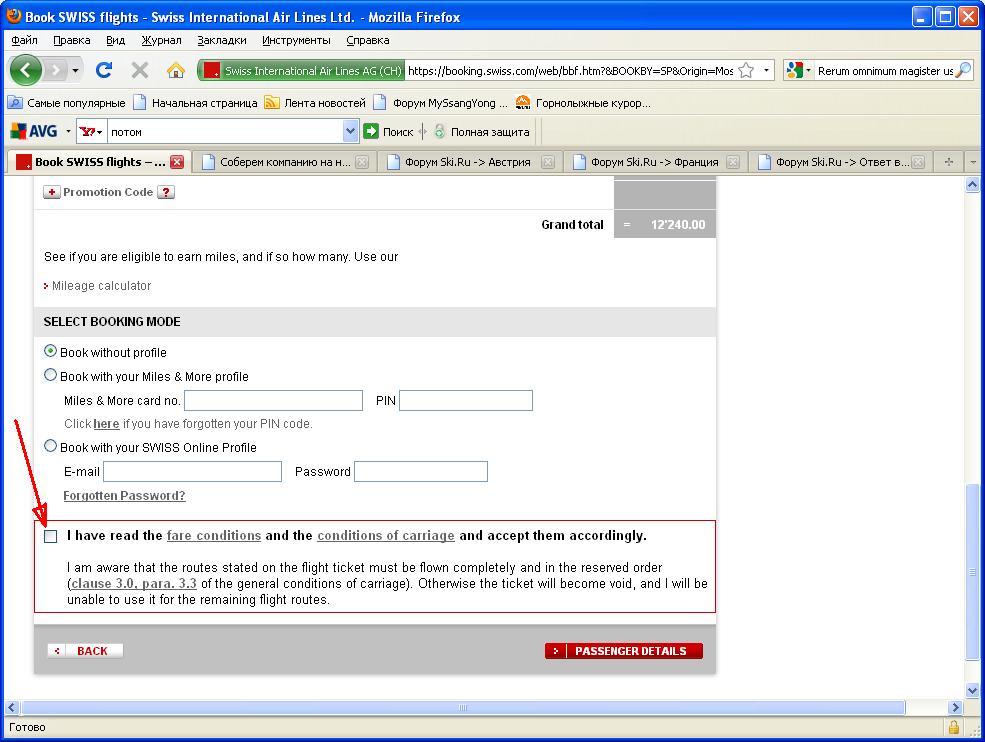The image size is (985, 742).
Task: Open the AVG search box dropdown
Action: pyautogui.click(x=351, y=131)
